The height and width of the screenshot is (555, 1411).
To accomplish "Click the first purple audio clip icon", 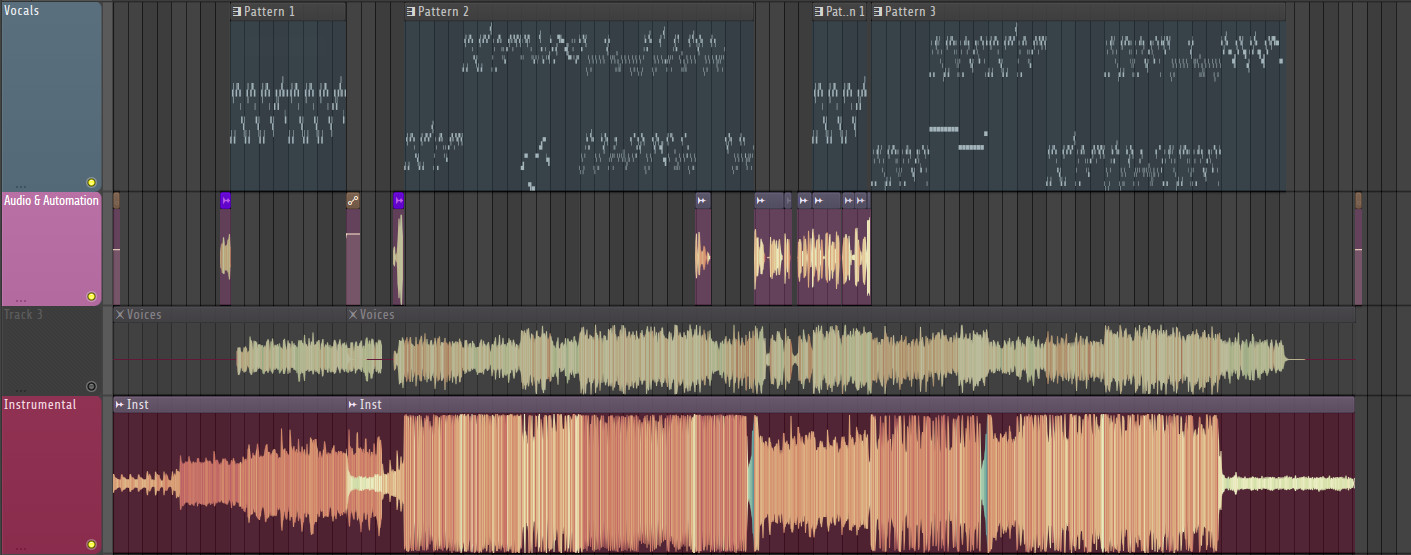I will coord(225,201).
